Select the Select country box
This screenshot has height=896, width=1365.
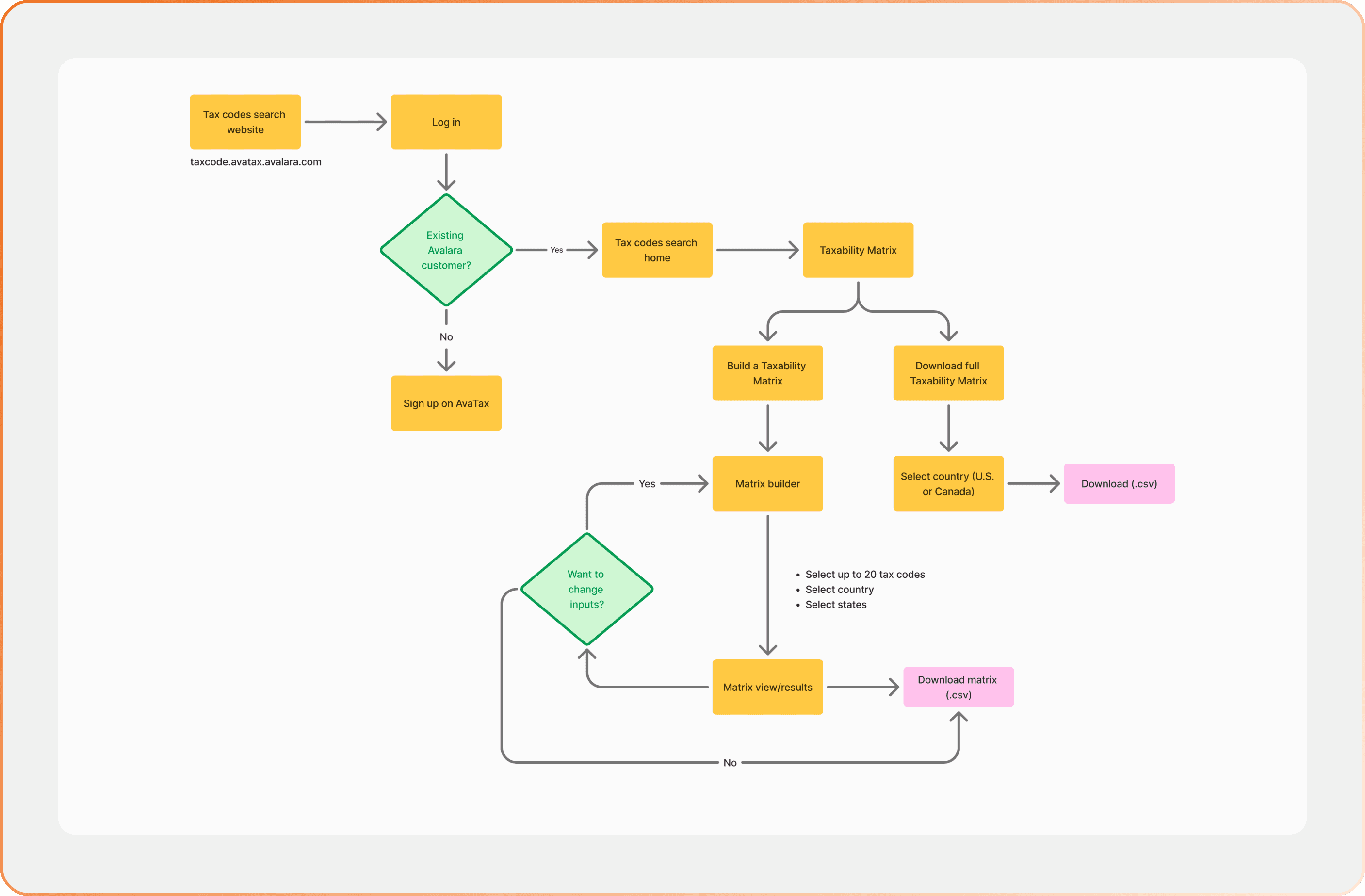(948, 483)
